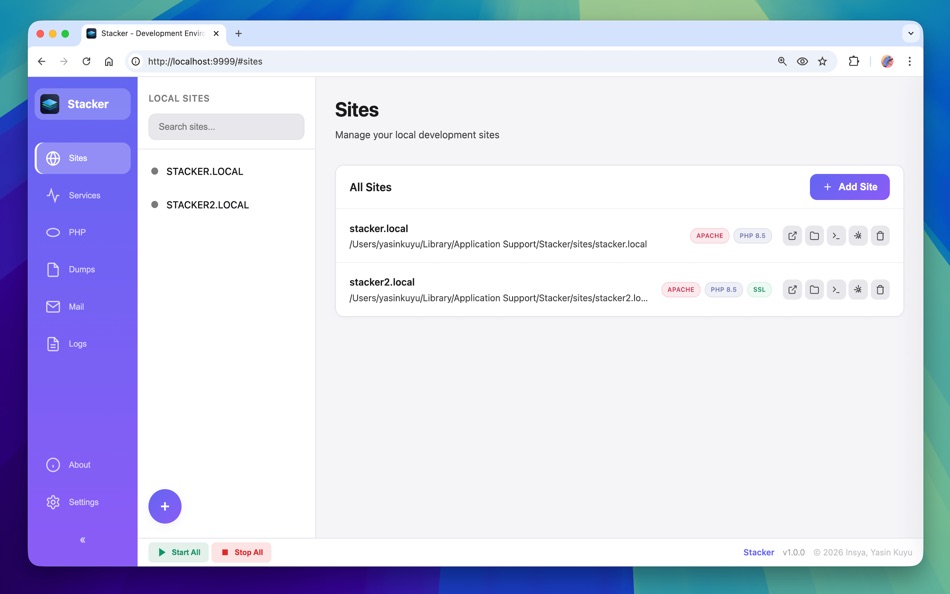Select the Services sidebar icon
950x594 pixels.
pyautogui.click(x=53, y=195)
